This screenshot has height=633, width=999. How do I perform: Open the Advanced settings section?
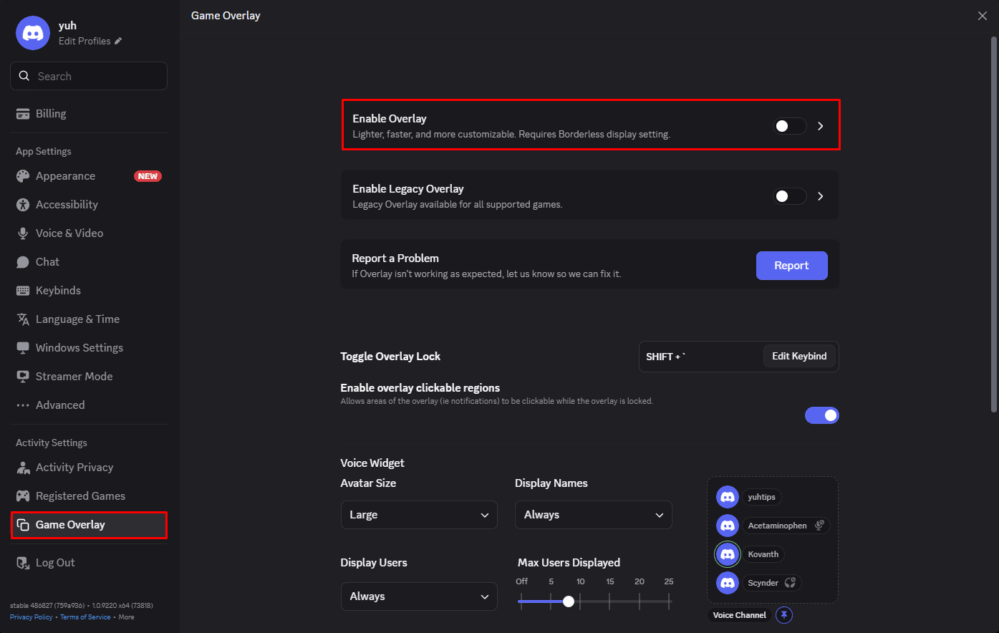[x=24, y=405]
